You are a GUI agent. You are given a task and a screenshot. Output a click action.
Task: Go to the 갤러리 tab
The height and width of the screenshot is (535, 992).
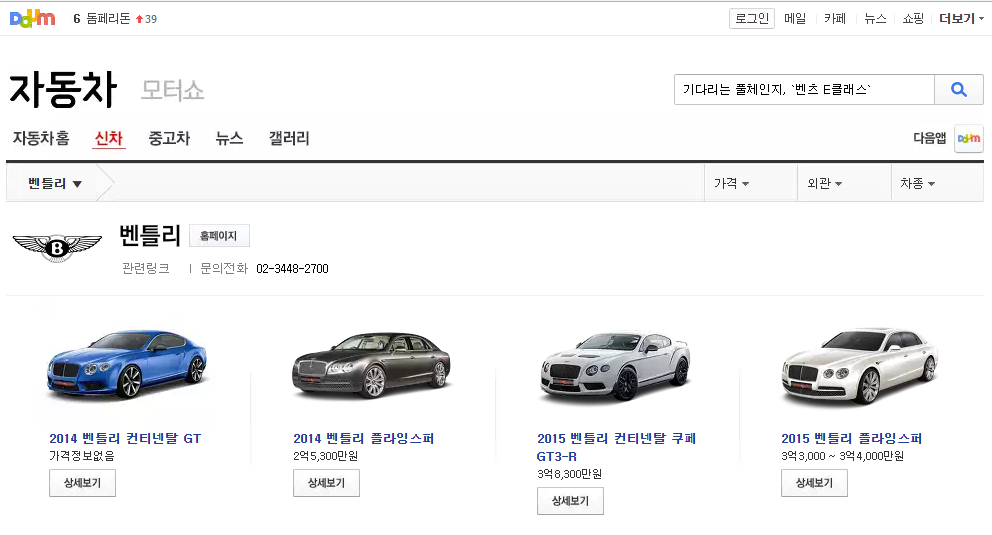coord(289,139)
